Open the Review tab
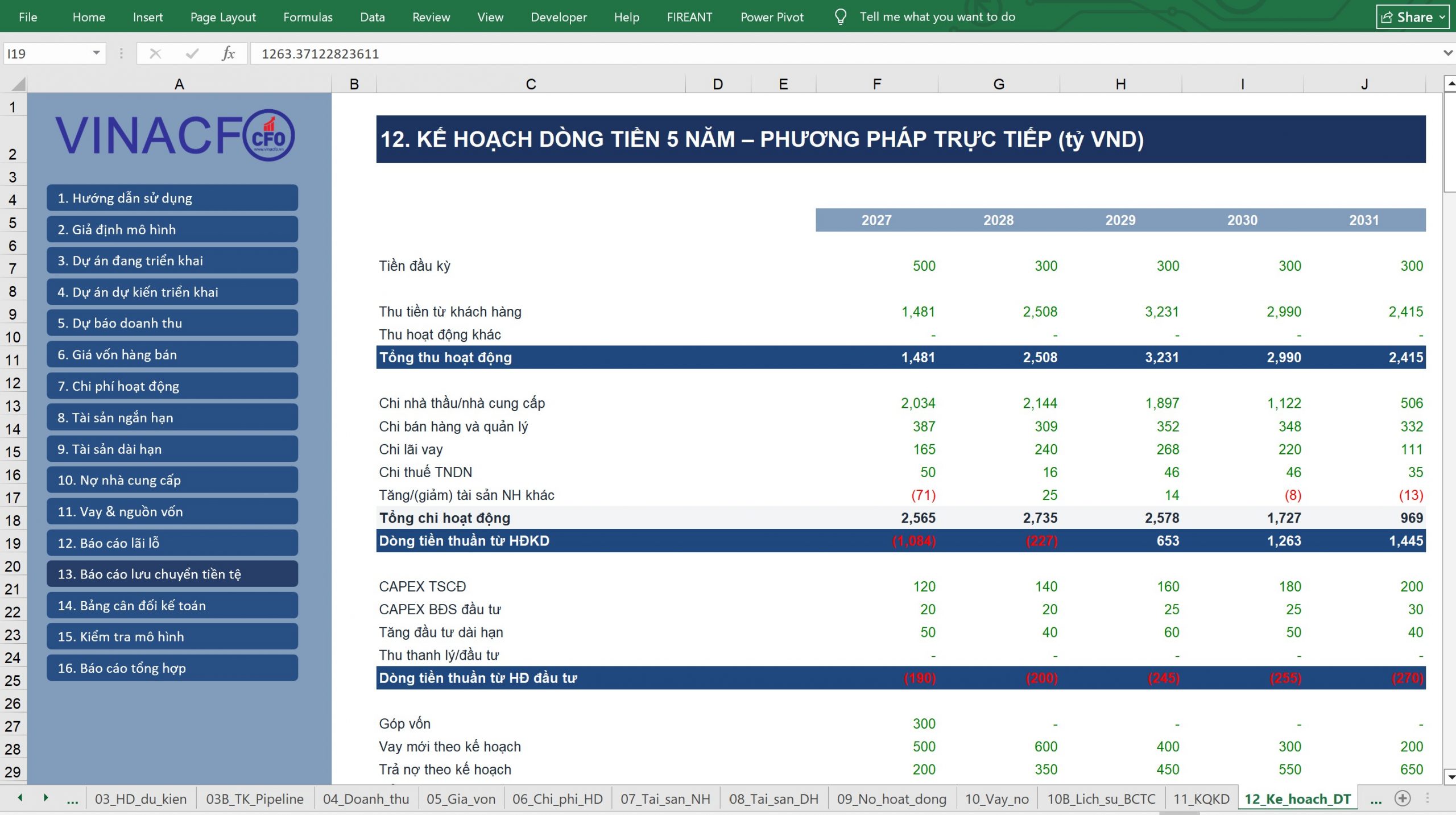Image resolution: width=1456 pixels, height=815 pixels. pyautogui.click(x=431, y=17)
